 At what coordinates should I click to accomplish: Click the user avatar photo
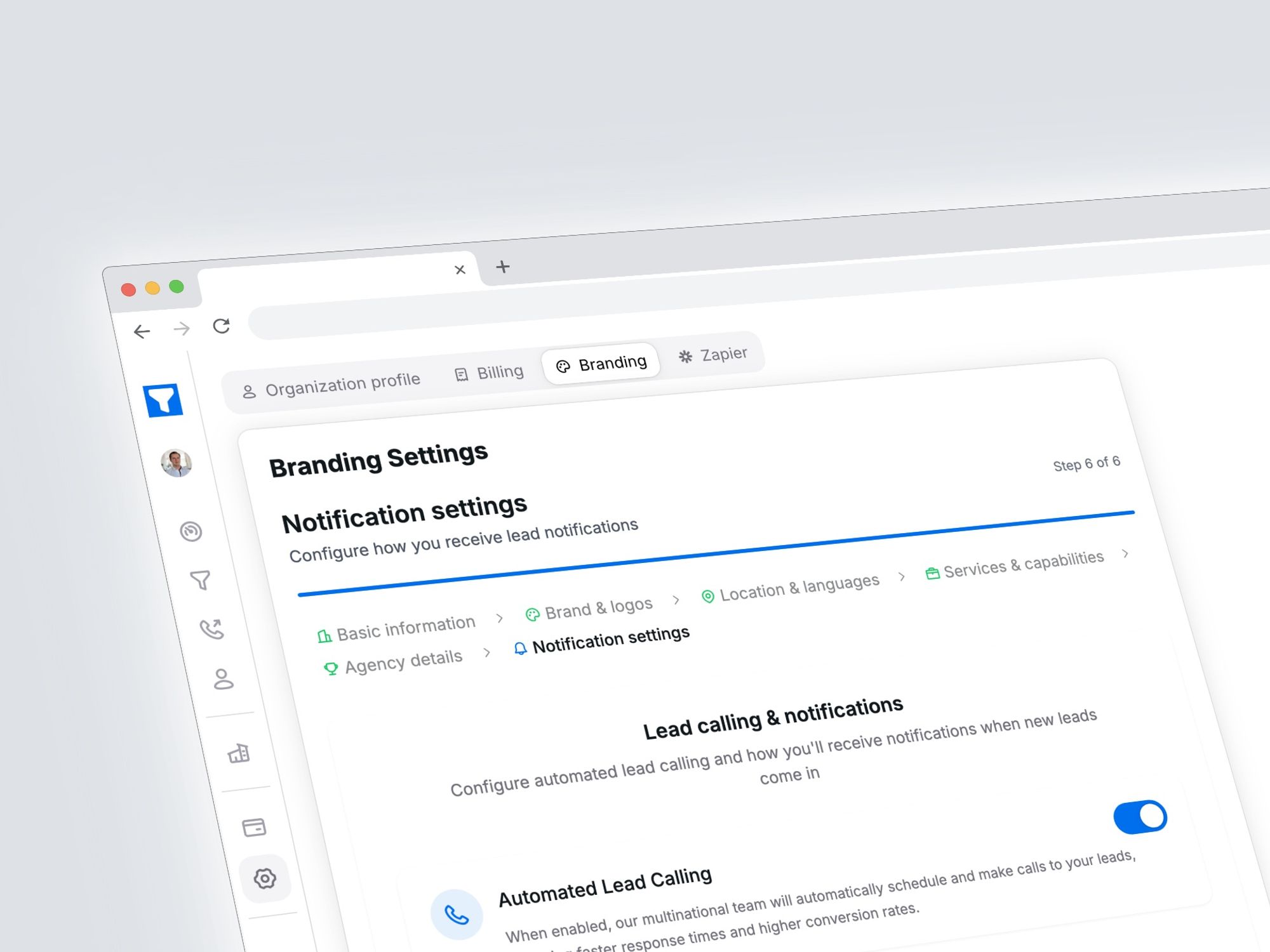point(177,463)
